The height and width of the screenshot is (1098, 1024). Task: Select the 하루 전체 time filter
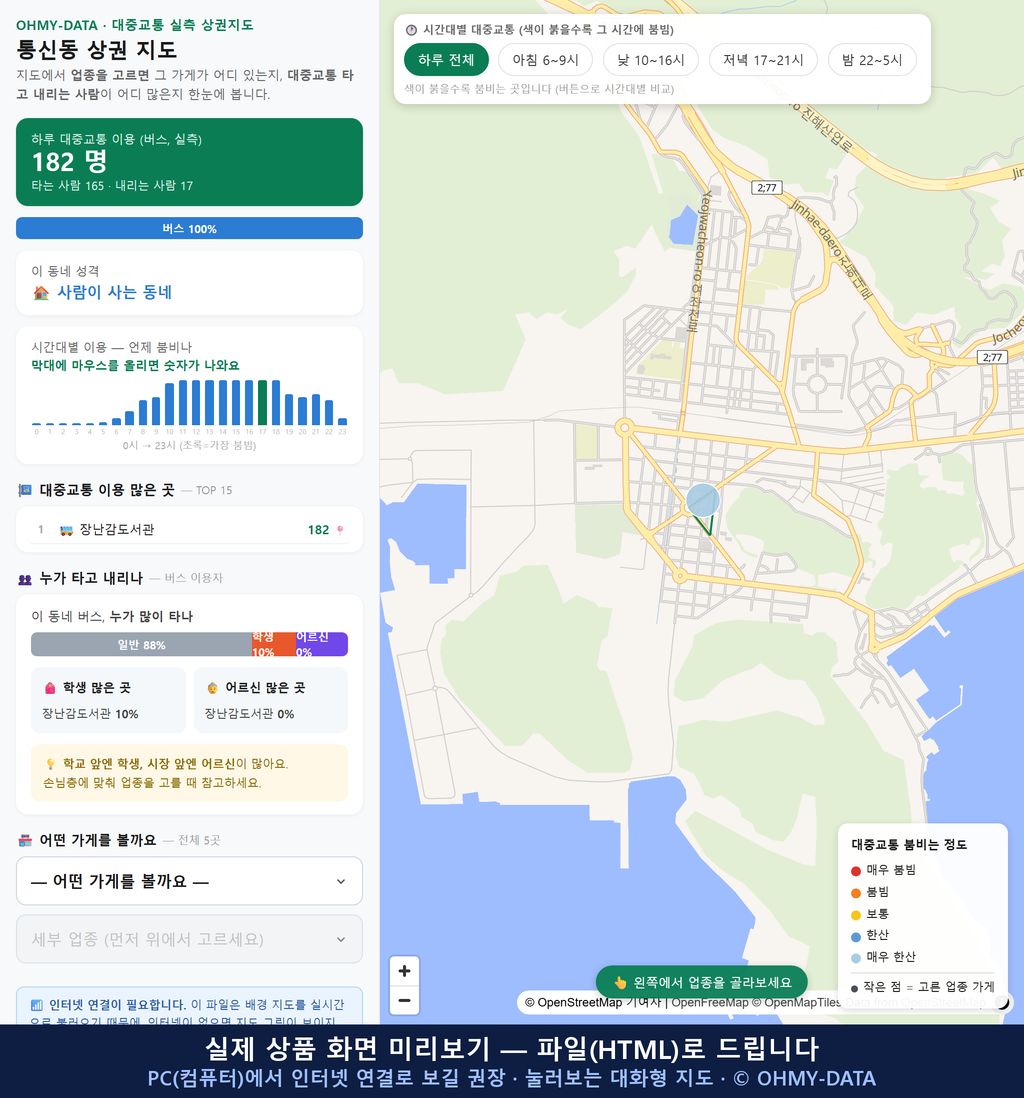pyautogui.click(x=446, y=60)
